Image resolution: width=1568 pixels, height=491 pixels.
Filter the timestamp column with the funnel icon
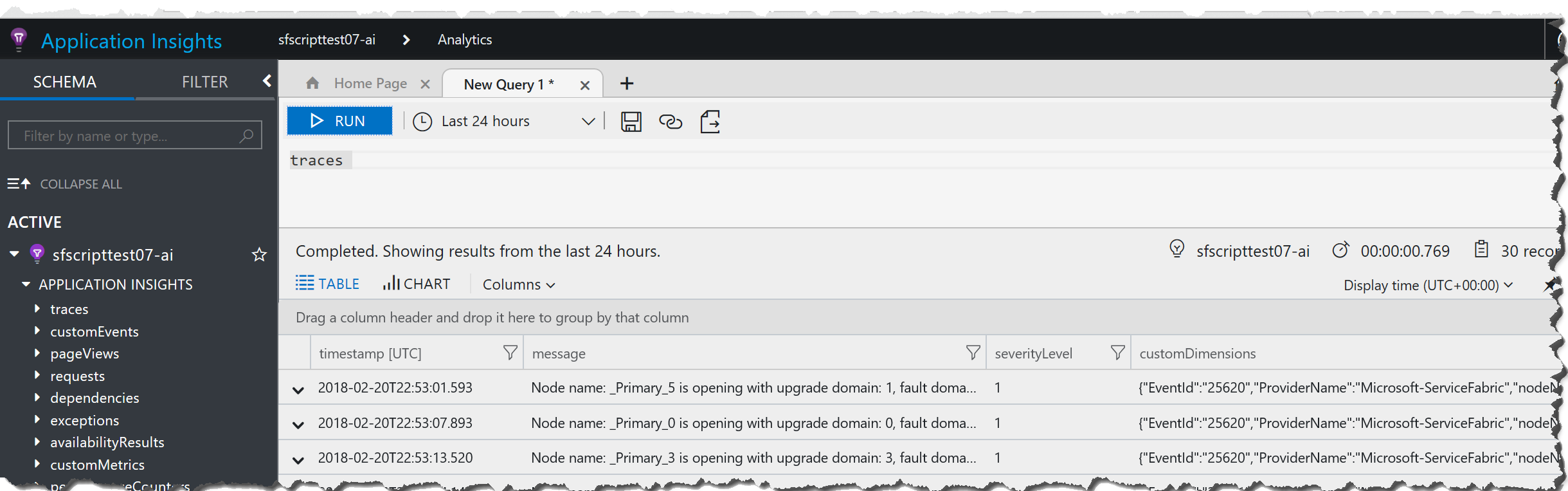point(510,353)
